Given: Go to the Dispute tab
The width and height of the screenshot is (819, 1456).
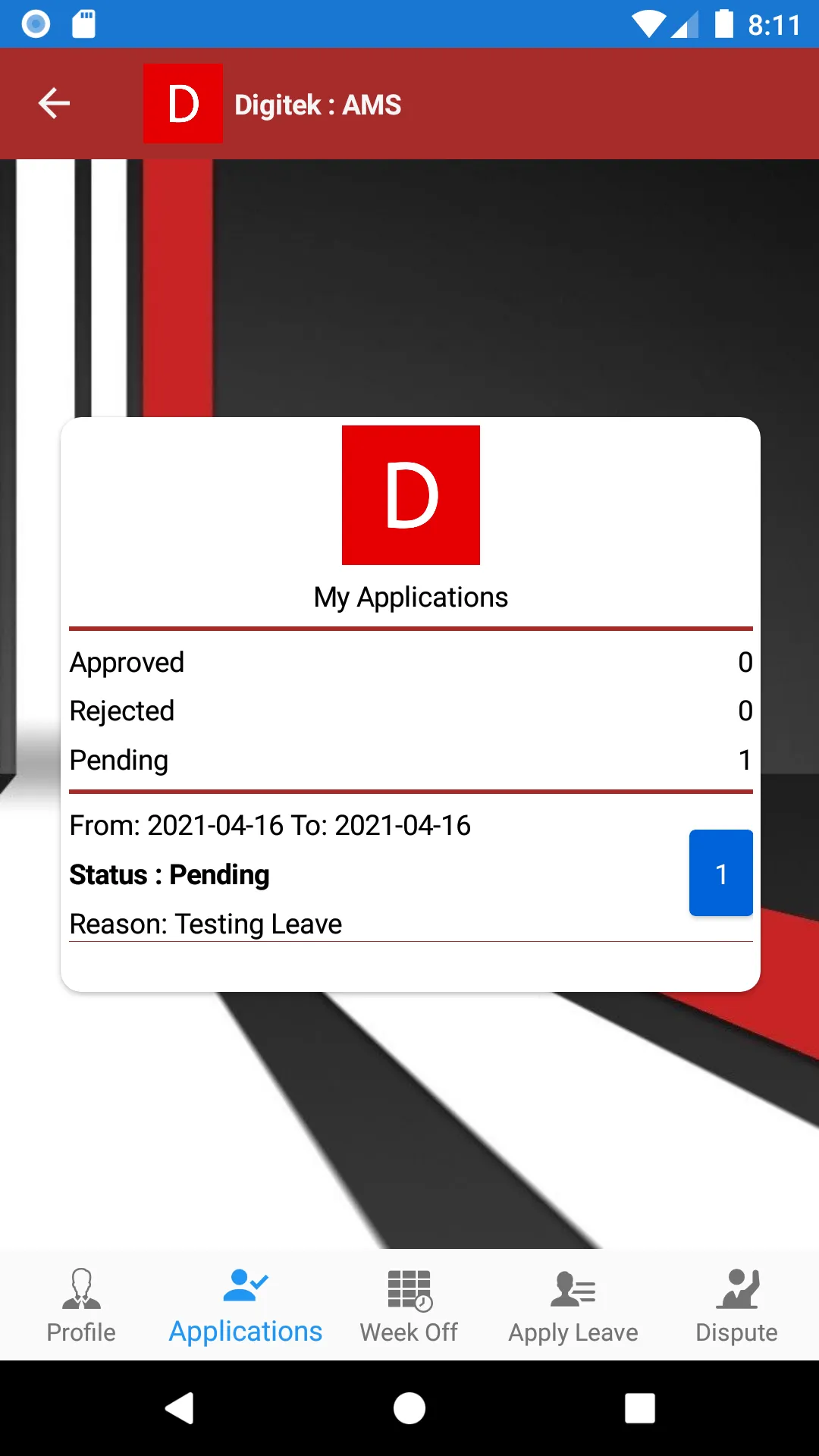Looking at the screenshot, I should pyautogui.click(x=736, y=1304).
